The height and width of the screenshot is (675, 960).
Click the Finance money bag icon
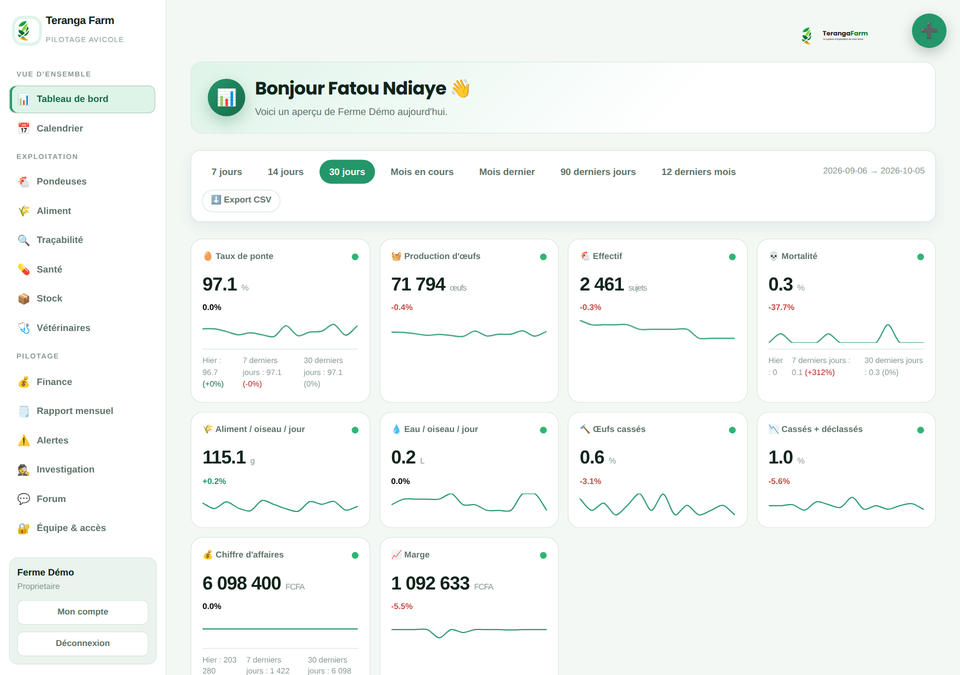click(x=24, y=382)
